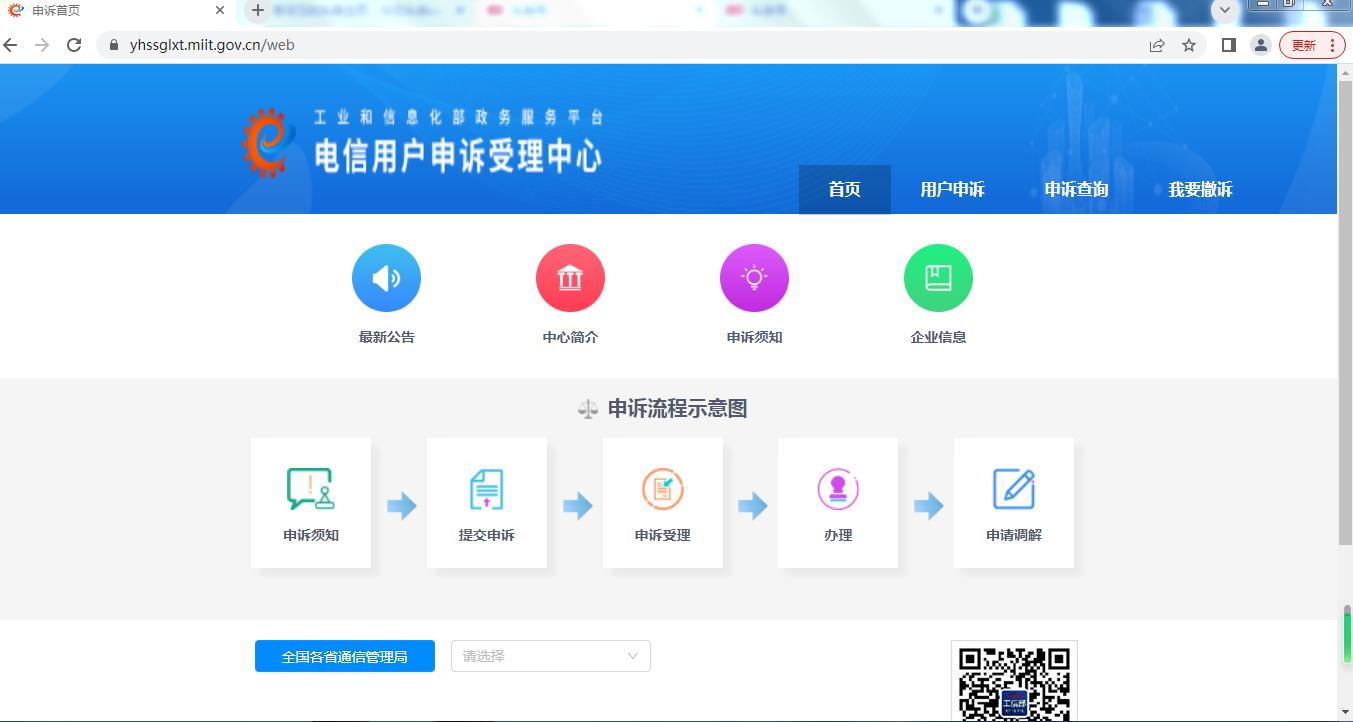Click the 申诉须知 flowchart first step icon
This screenshot has height=722, width=1353.
[310, 490]
